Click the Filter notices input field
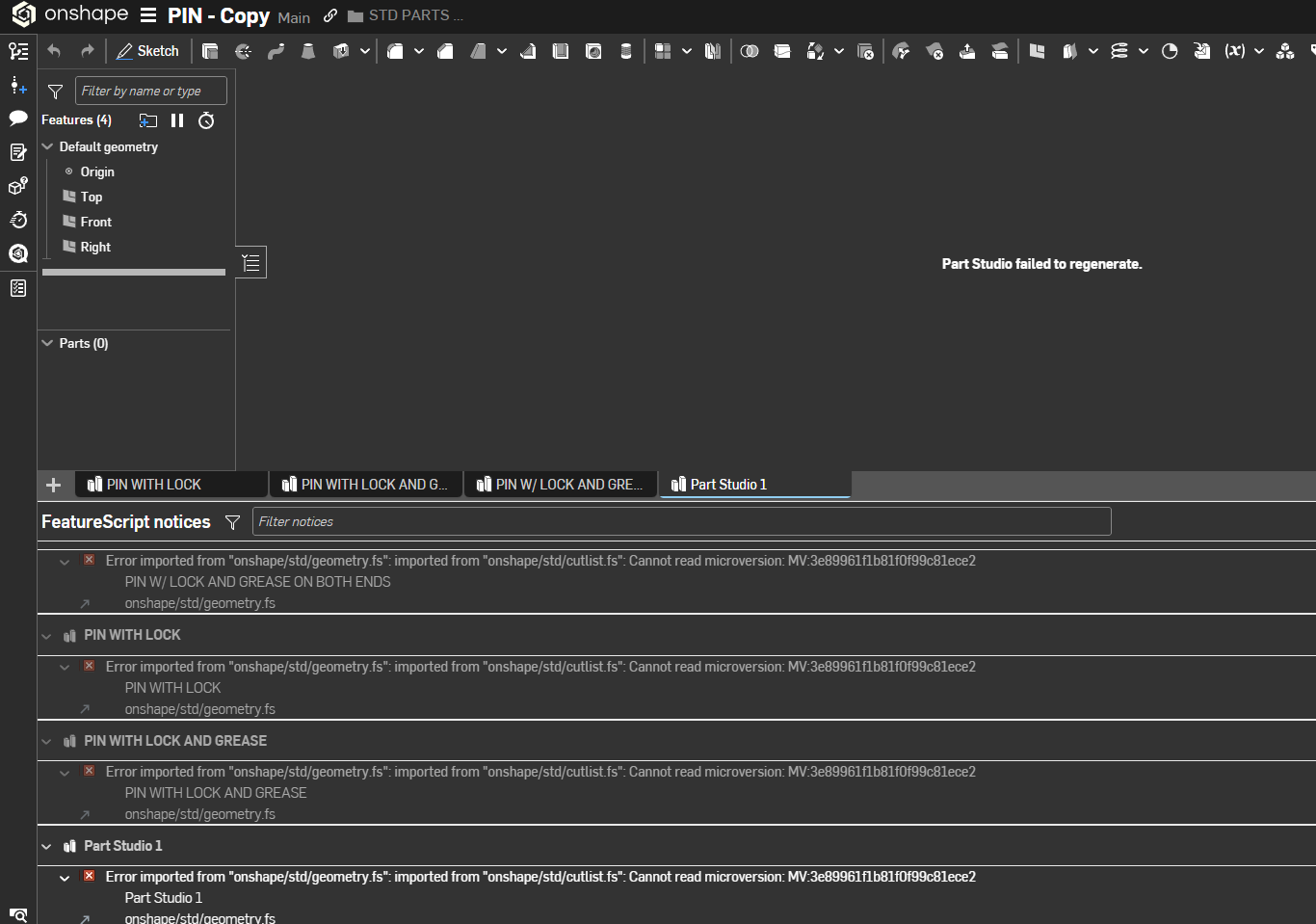This screenshot has width=1316, height=924. coord(681,521)
